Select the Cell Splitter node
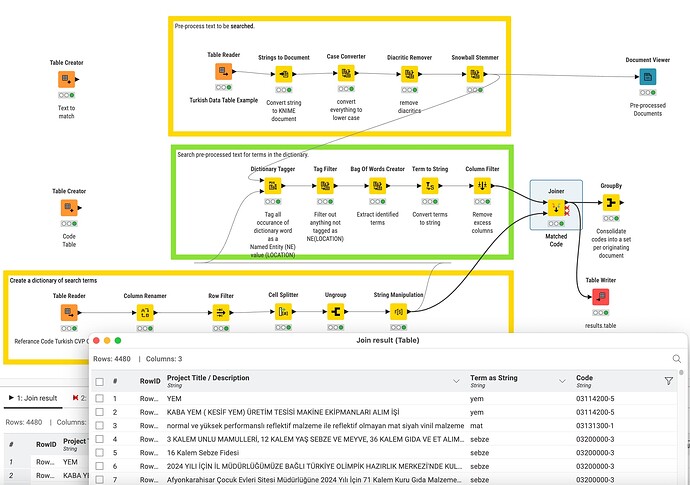Image resolution: width=690 pixels, height=485 pixels. click(282, 311)
